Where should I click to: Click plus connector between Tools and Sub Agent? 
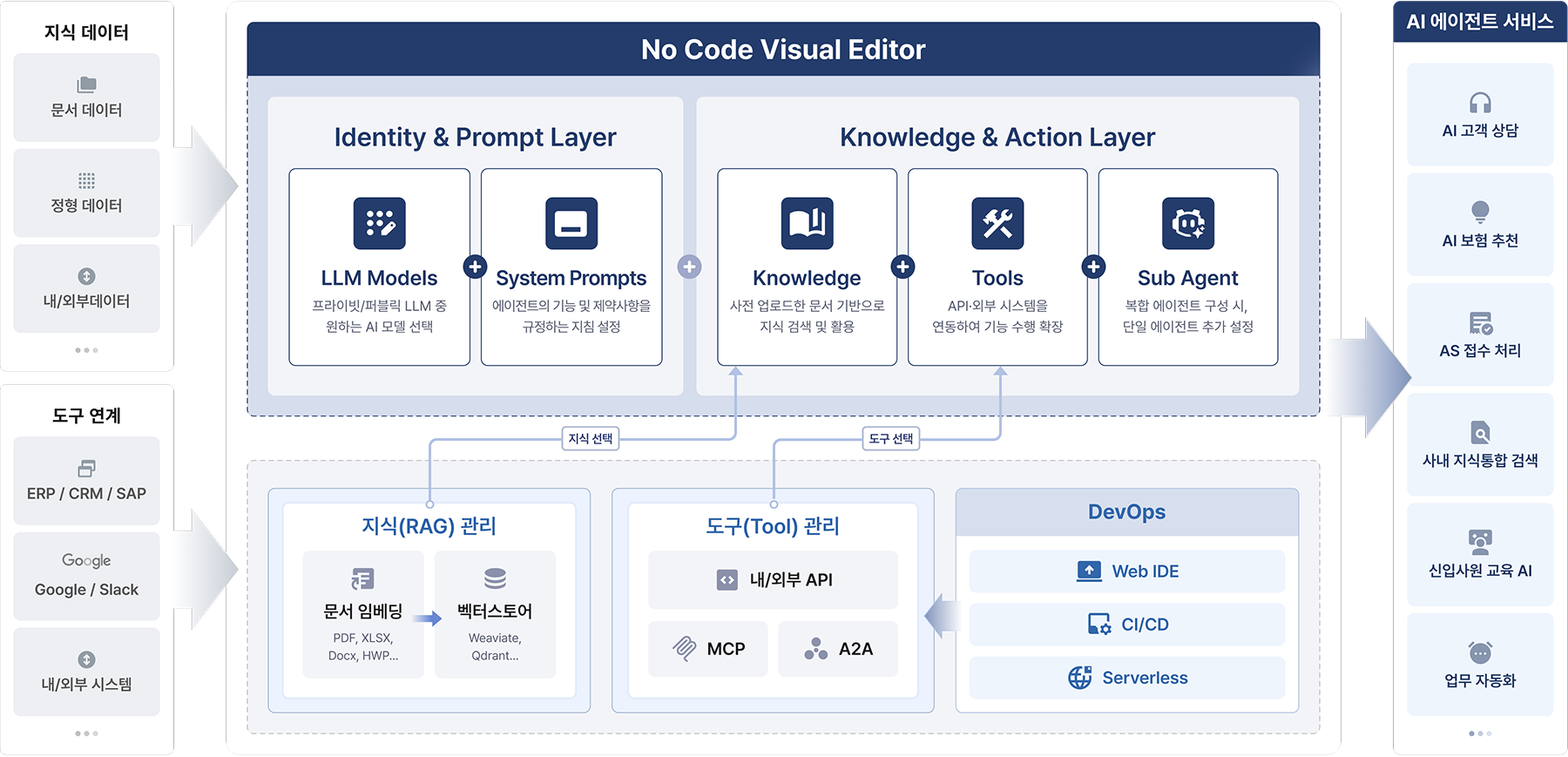pos(1093,267)
